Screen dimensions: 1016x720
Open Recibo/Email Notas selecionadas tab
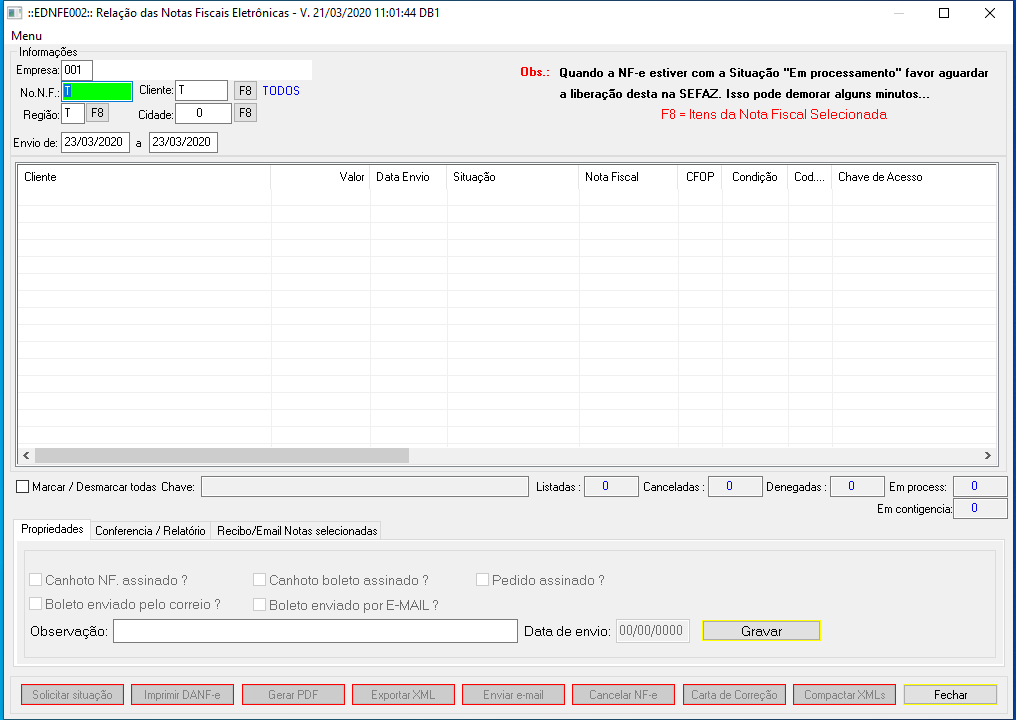point(297,531)
